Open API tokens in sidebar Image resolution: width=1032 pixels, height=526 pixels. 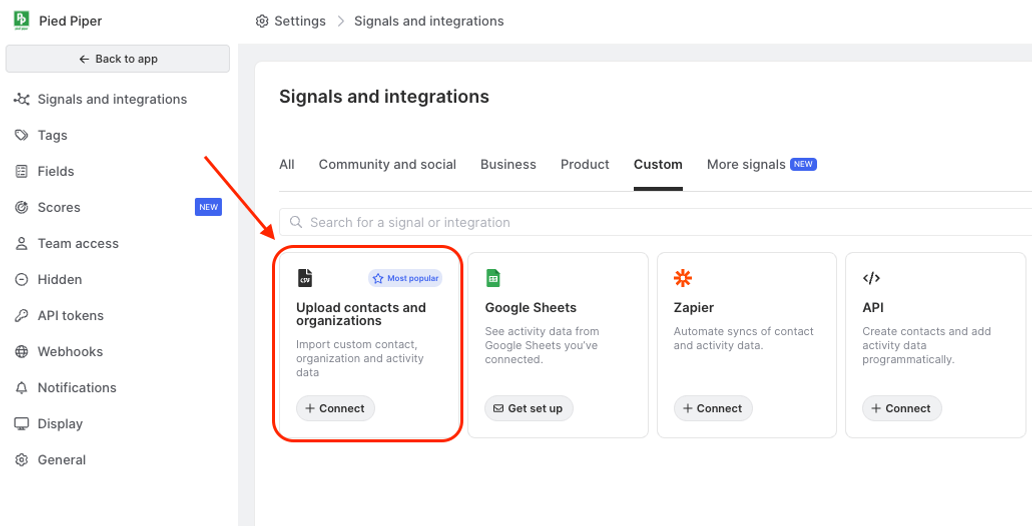pyautogui.click(x=70, y=315)
